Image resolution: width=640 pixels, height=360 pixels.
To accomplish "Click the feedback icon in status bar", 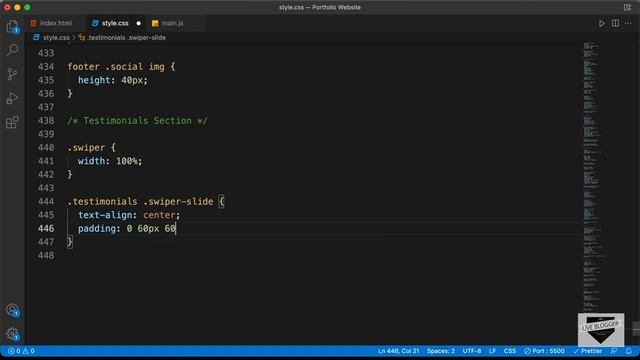I will click(x=614, y=351).
